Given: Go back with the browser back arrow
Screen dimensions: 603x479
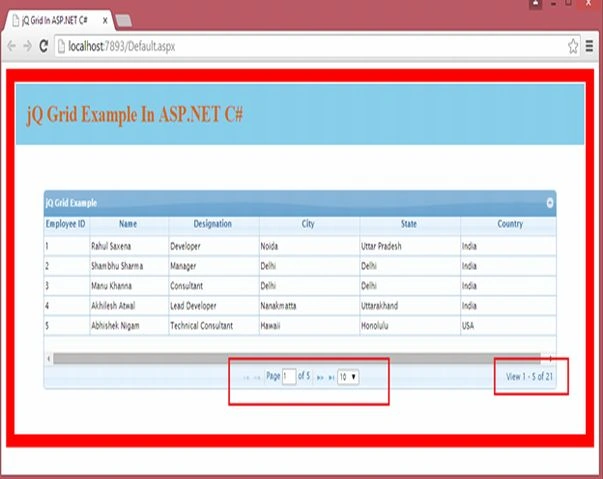Looking at the screenshot, I should (12, 47).
